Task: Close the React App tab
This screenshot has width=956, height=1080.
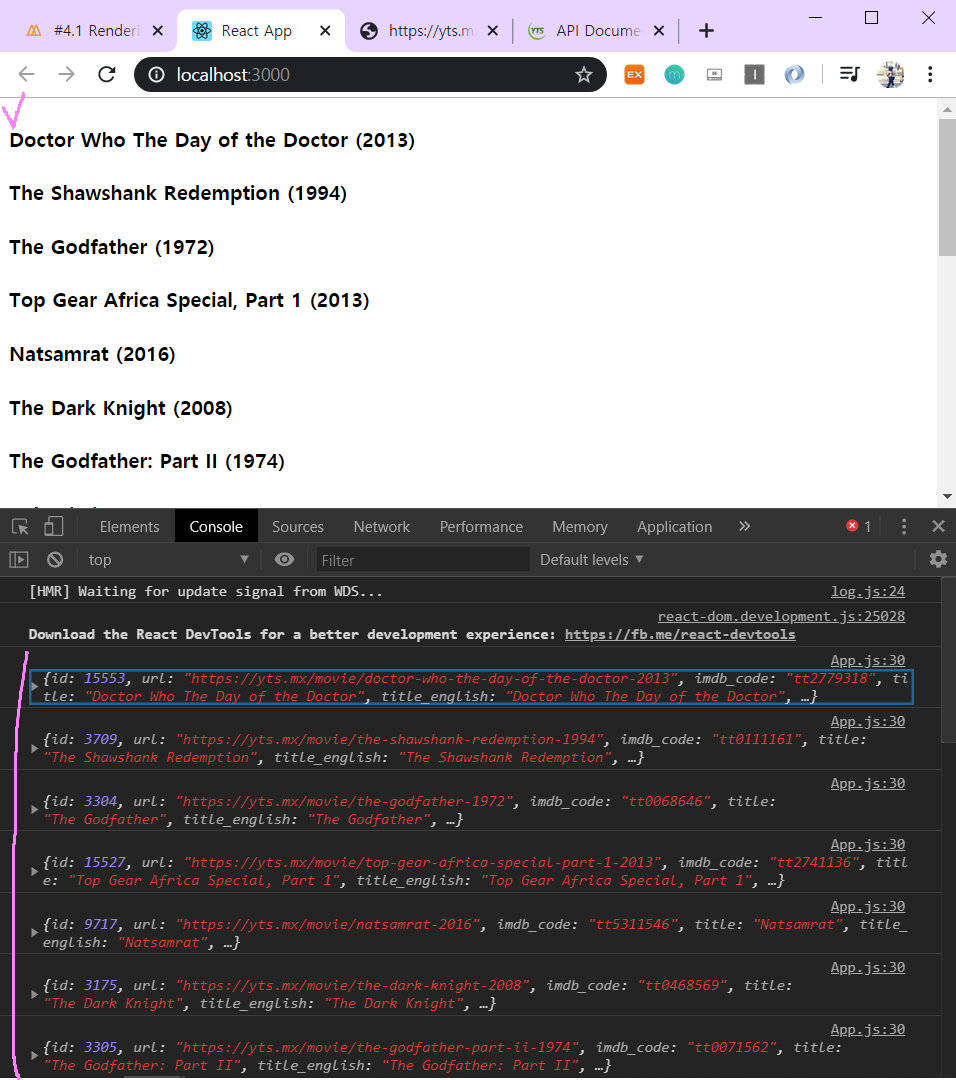Action: click(x=325, y=30)
